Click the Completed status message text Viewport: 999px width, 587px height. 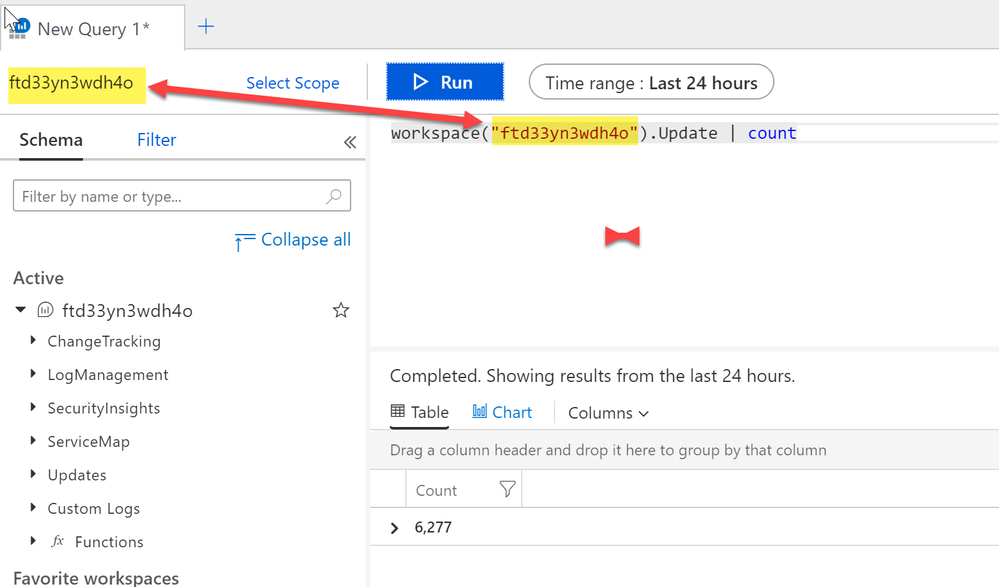tap(593, 376)
